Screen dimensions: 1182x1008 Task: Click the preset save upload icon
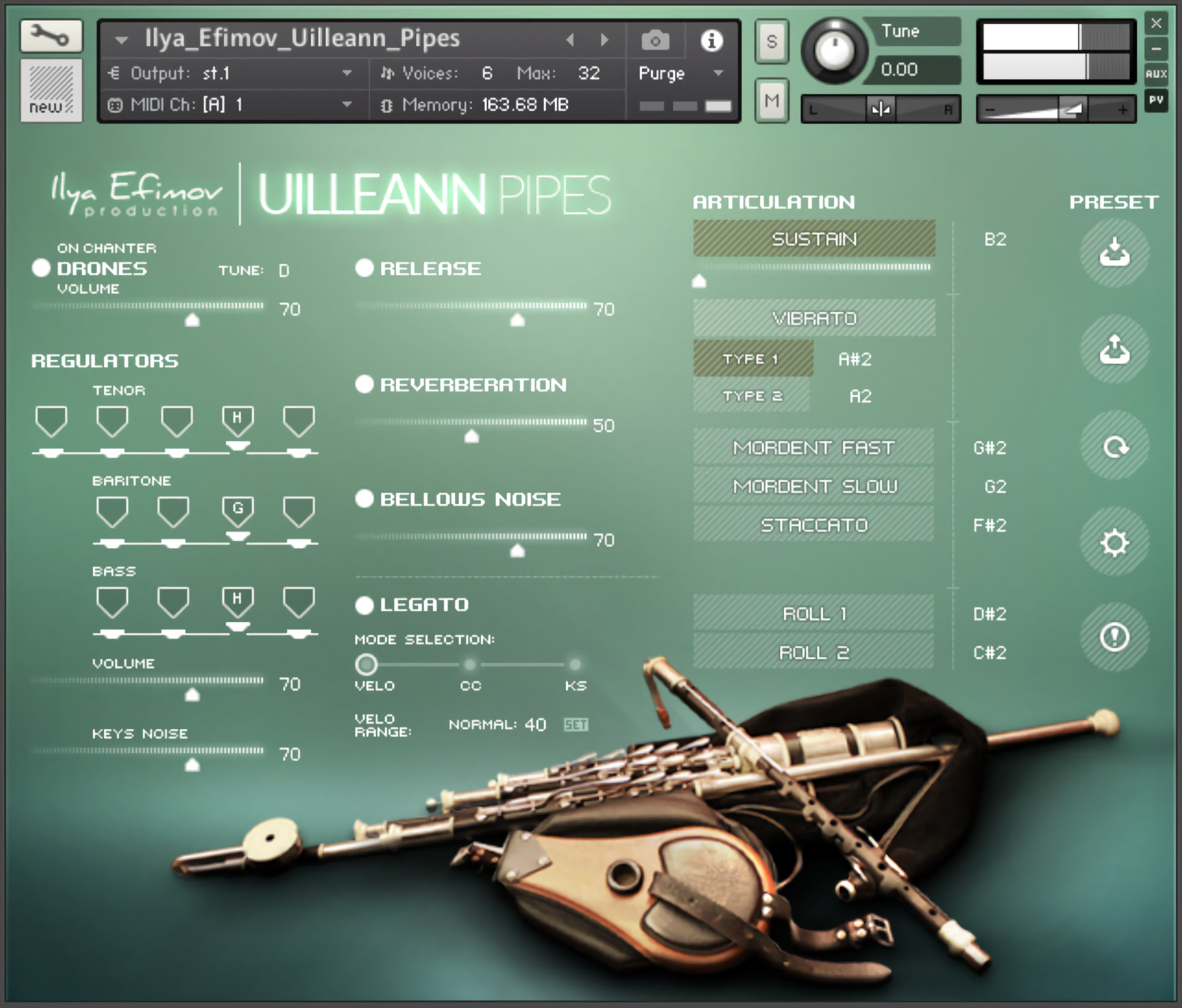[1114, 349]
